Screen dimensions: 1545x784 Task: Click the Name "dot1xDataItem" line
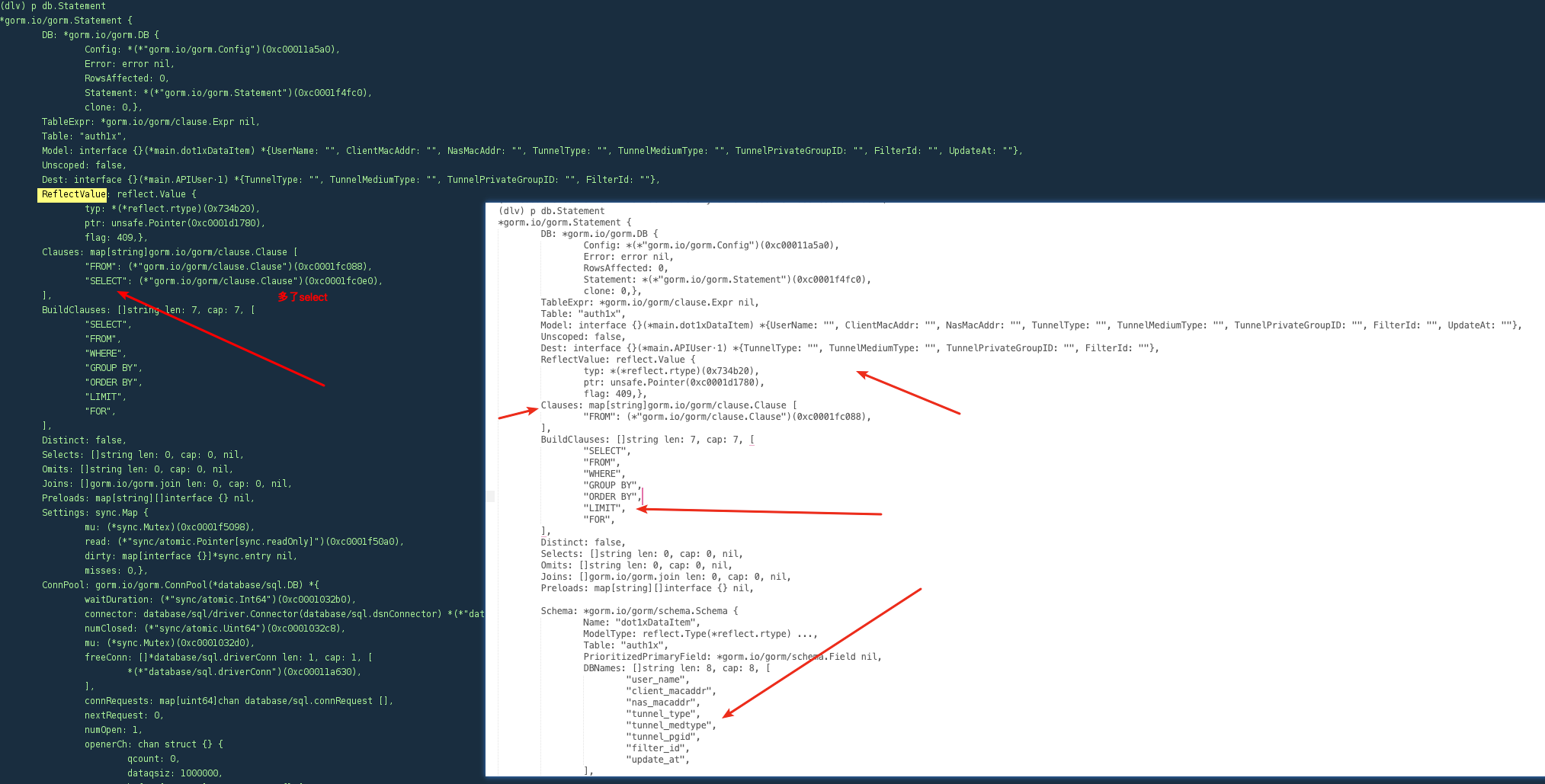point(642,622)
